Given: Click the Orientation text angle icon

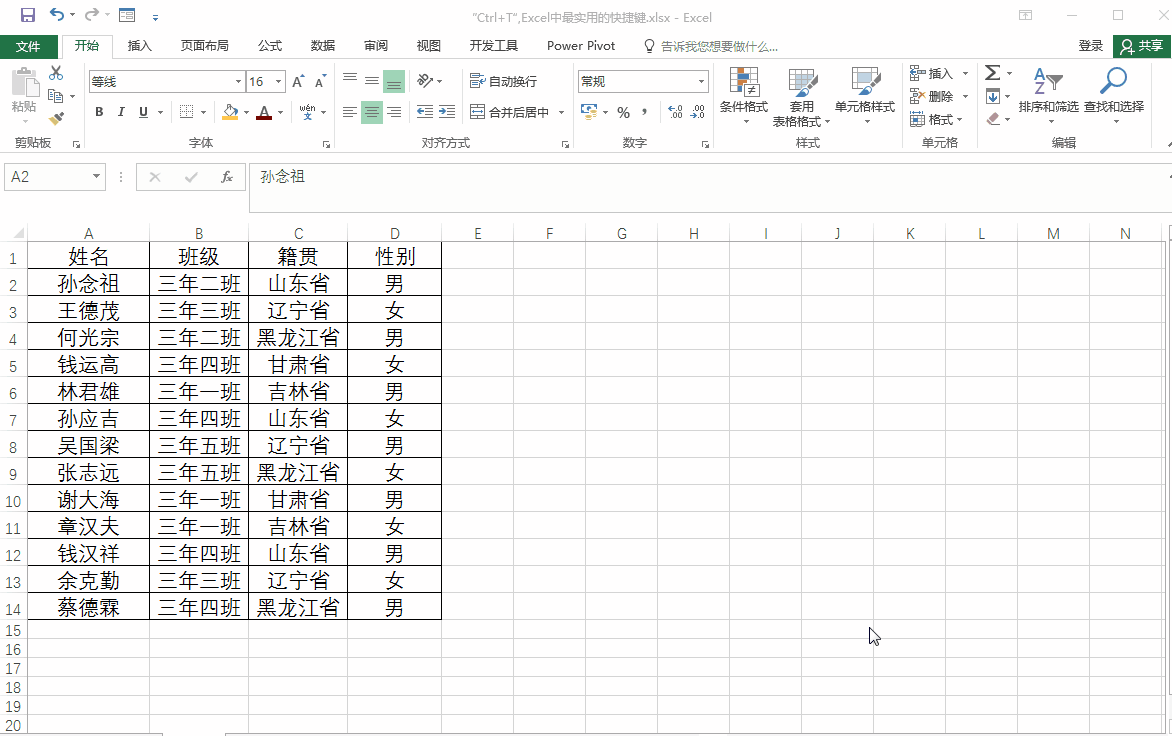Looking at the screenshot, I should [x=425, y=81].
